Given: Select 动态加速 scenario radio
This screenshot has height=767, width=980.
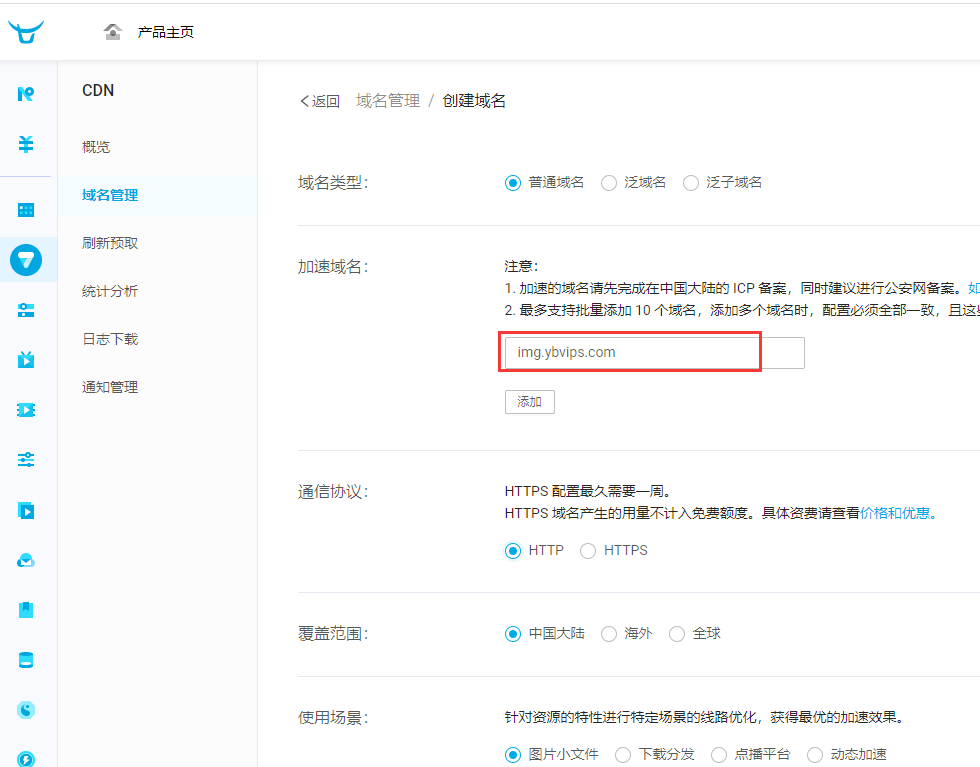Looking at the screenshot, I should tap(815, 755).
